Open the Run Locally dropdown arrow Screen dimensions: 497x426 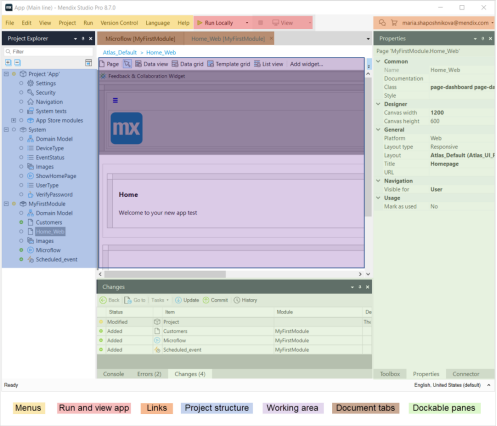[247, 23]
